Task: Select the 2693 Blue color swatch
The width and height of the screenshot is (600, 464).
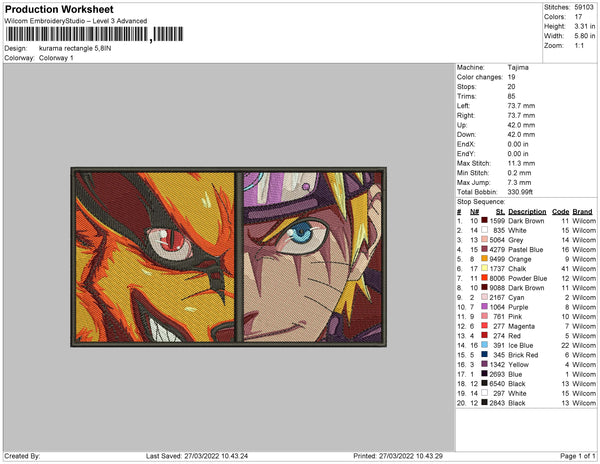Action: [484, 373]
